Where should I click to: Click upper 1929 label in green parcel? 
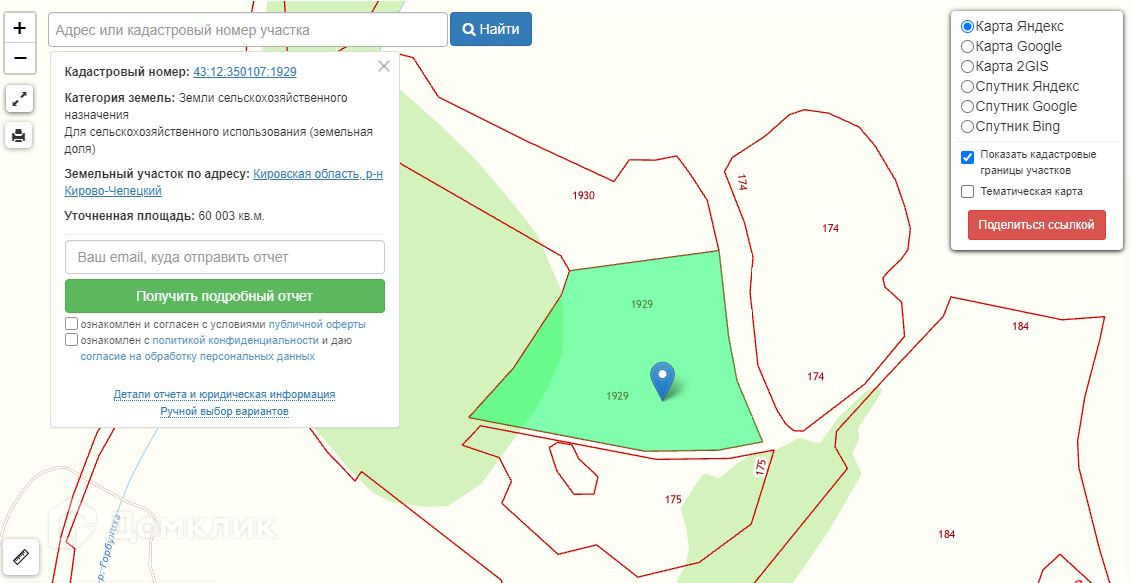[641, 304]
